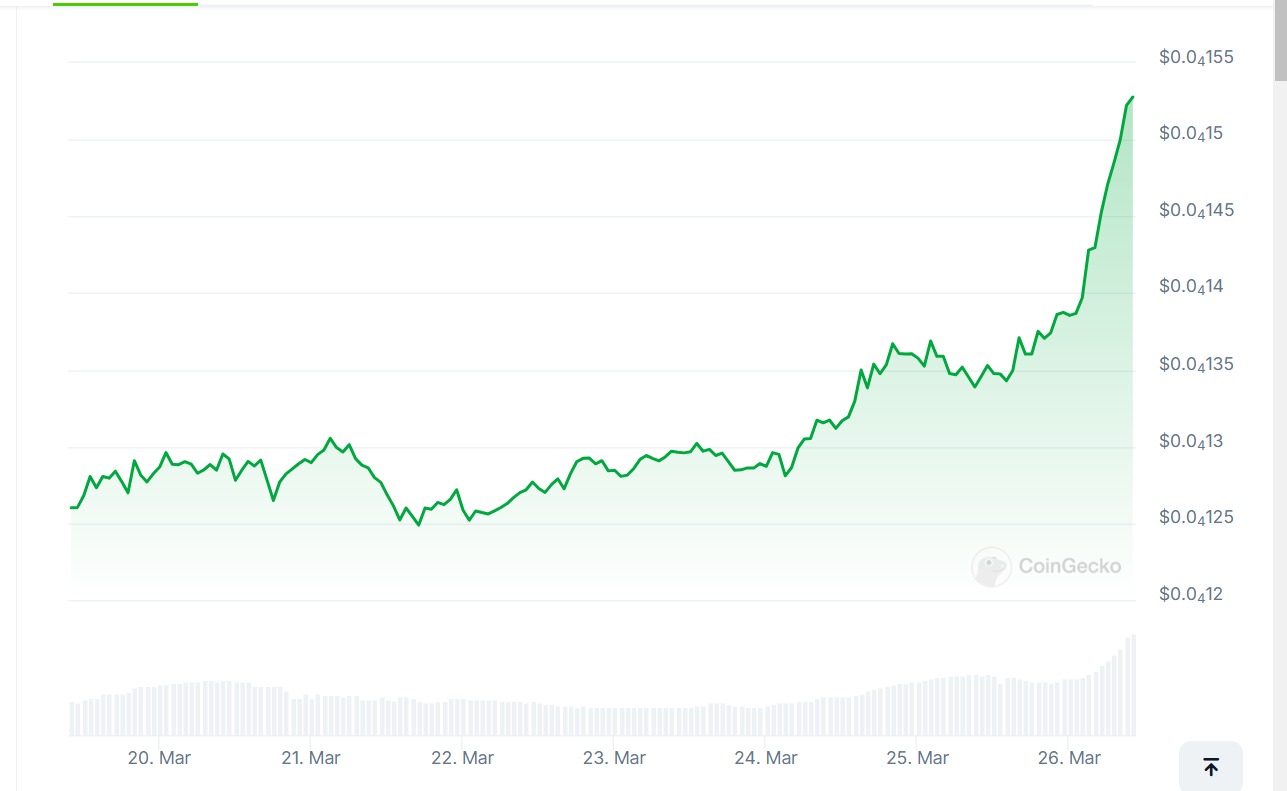Click the scroll-to-top arrow button

point(1211,767)
